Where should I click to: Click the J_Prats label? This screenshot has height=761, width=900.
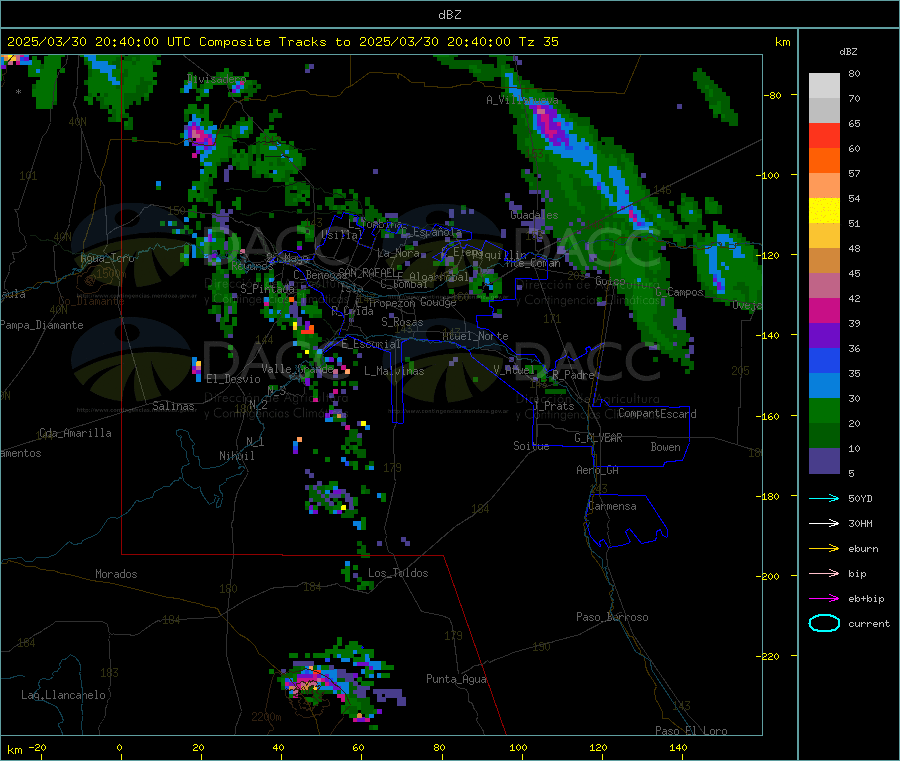click(x=554, y=406)
